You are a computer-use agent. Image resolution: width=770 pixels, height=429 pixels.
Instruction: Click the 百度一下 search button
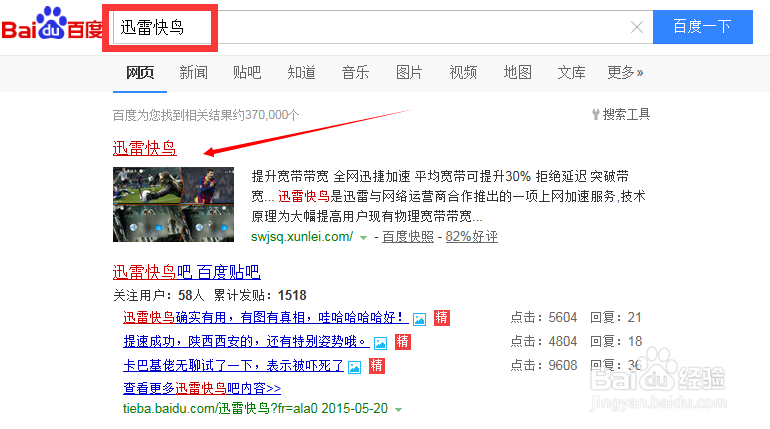(702, 27)
